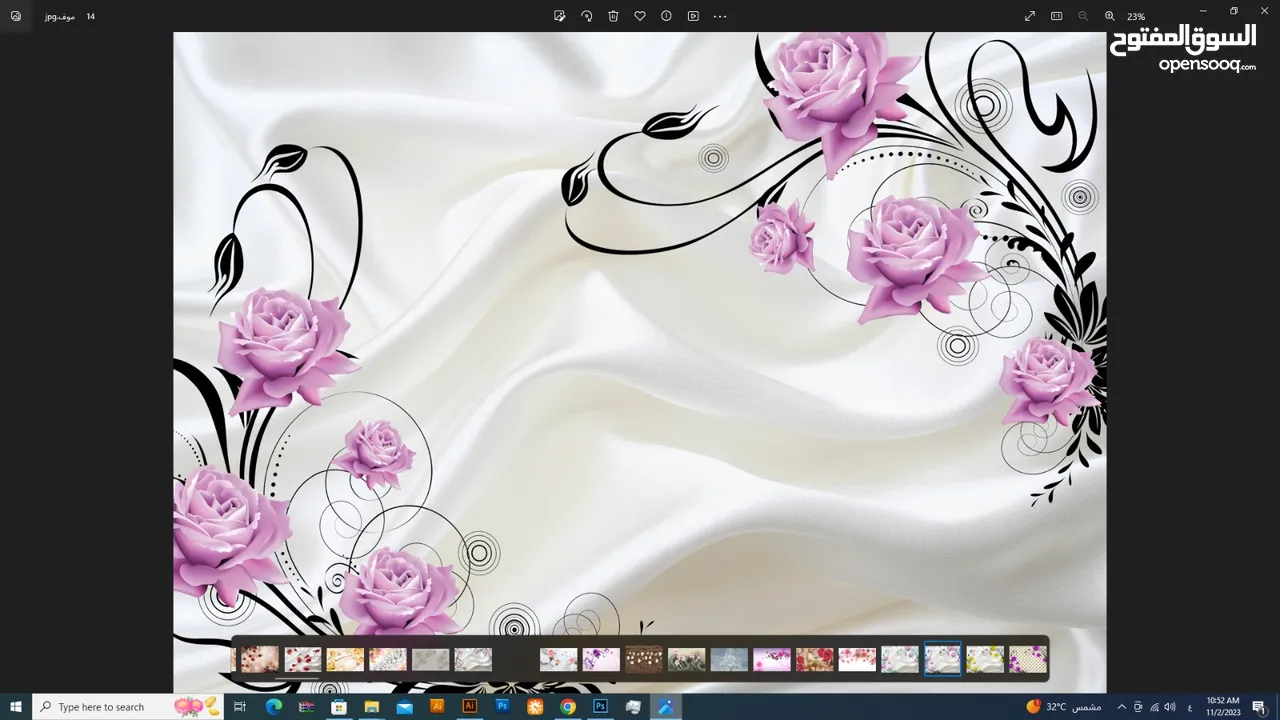
Task: Select the currently highlighted filmstrip thumbnail
Action: [942, 659]
